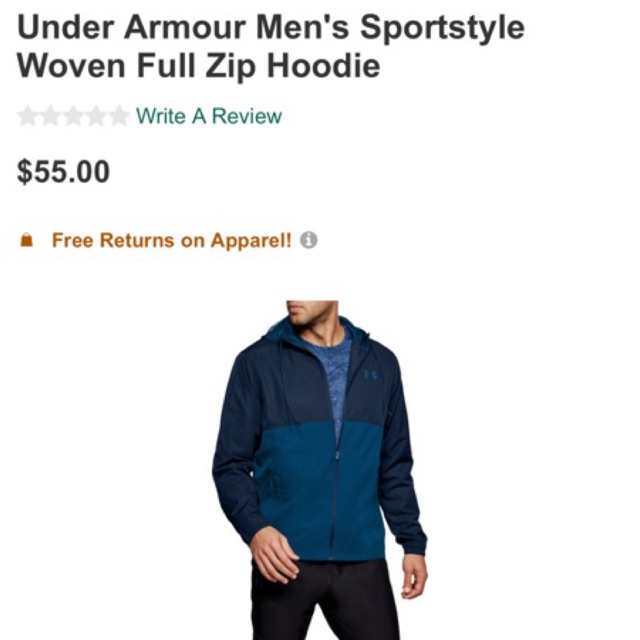Click the model's black pants
Screen dimensions: 640x640
click(322, 600)
